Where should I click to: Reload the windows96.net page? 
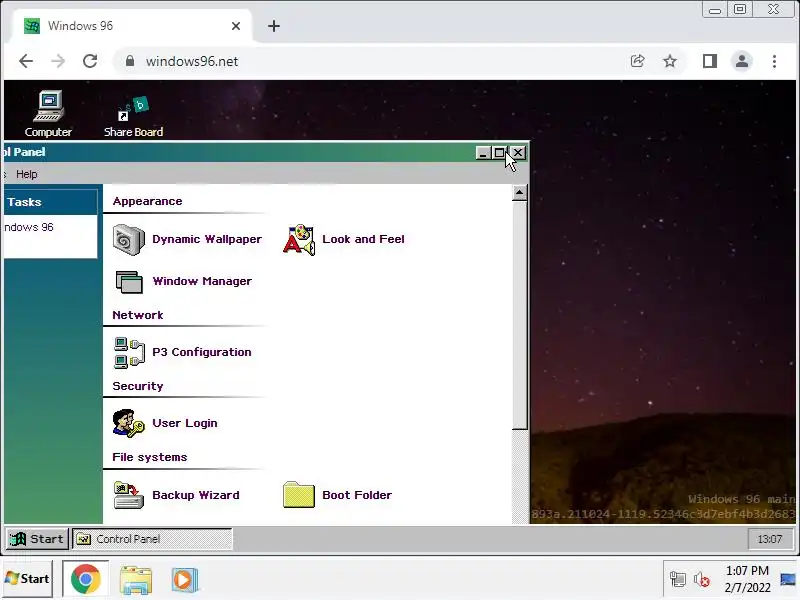[90, 61]
